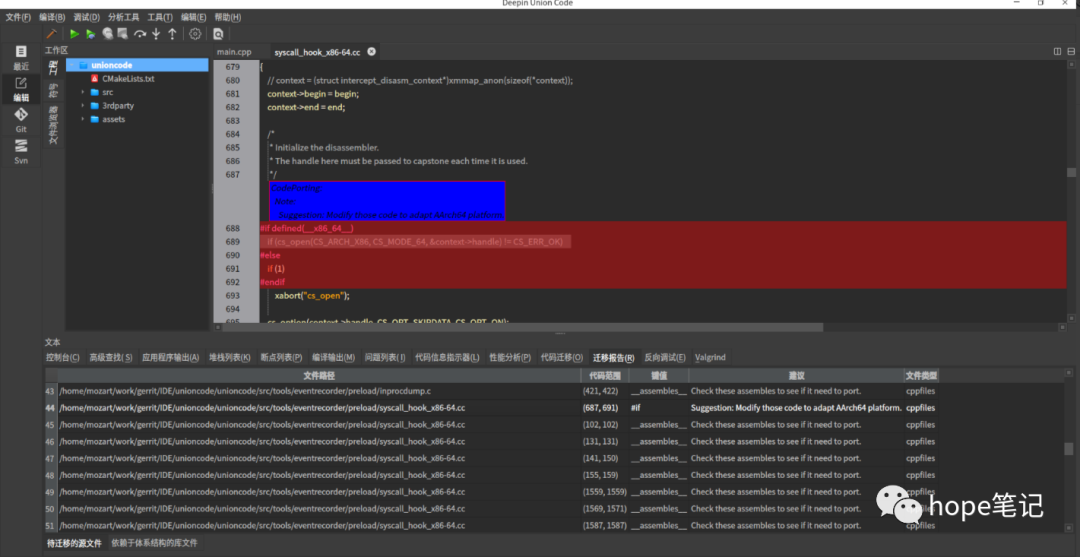This screenshot has height=557, width=1080.
Task: Open the 工具(T) menu
Action: pyautogui.click(x=160, y=17)
